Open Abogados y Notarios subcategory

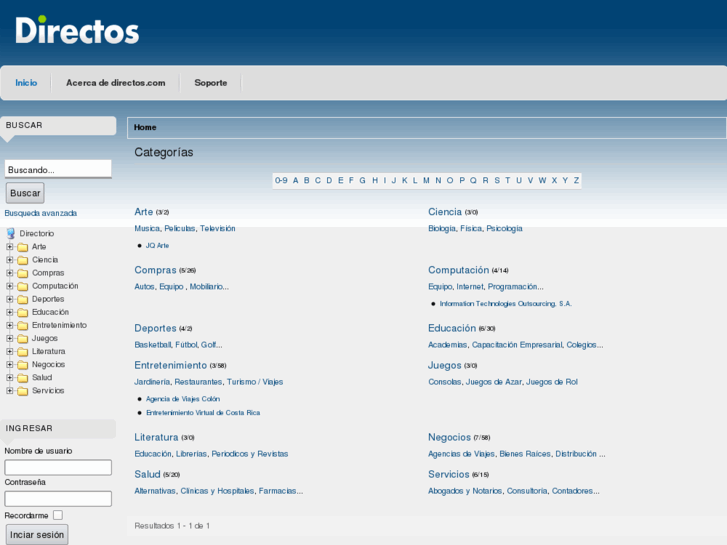click(x=465, y=491)
